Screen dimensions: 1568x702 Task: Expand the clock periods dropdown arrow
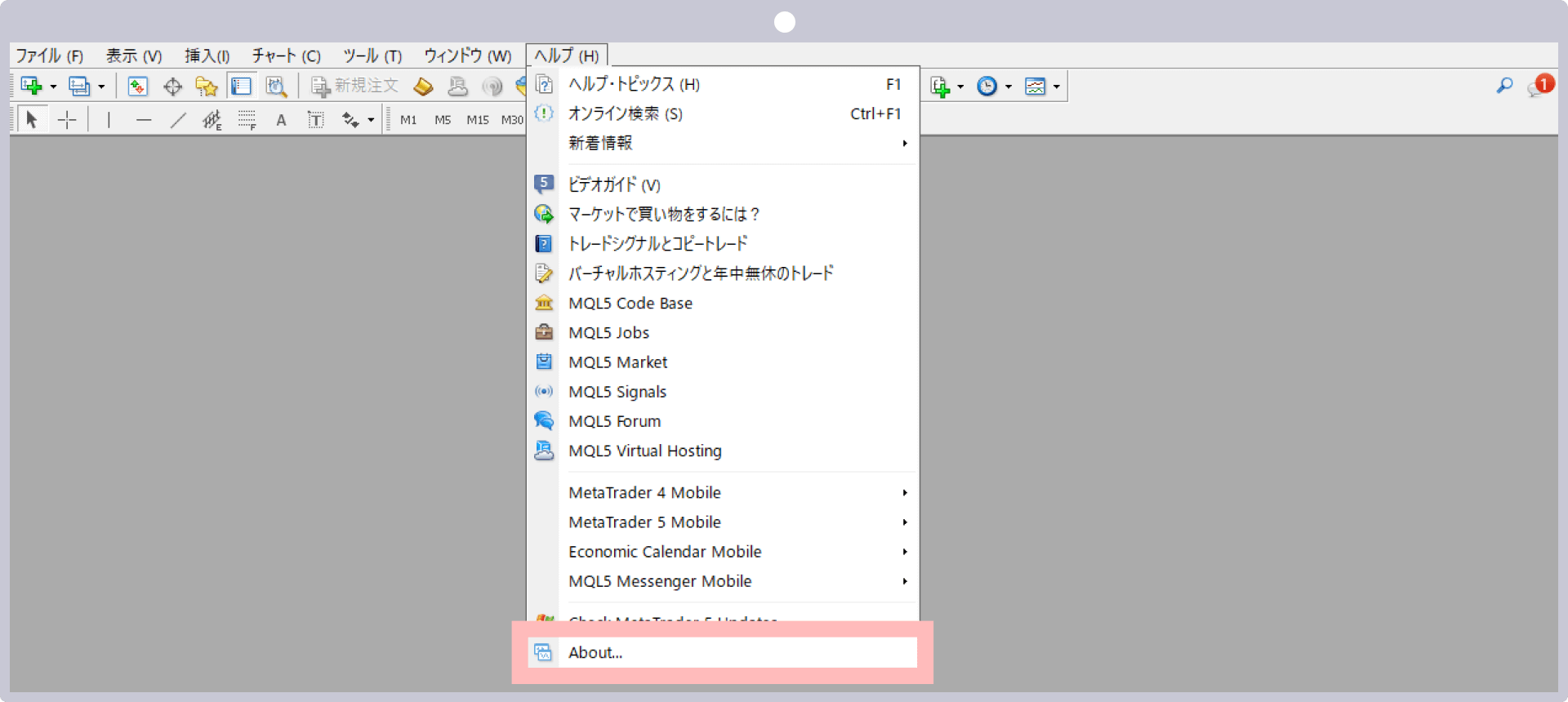[x=1009, y=87]
